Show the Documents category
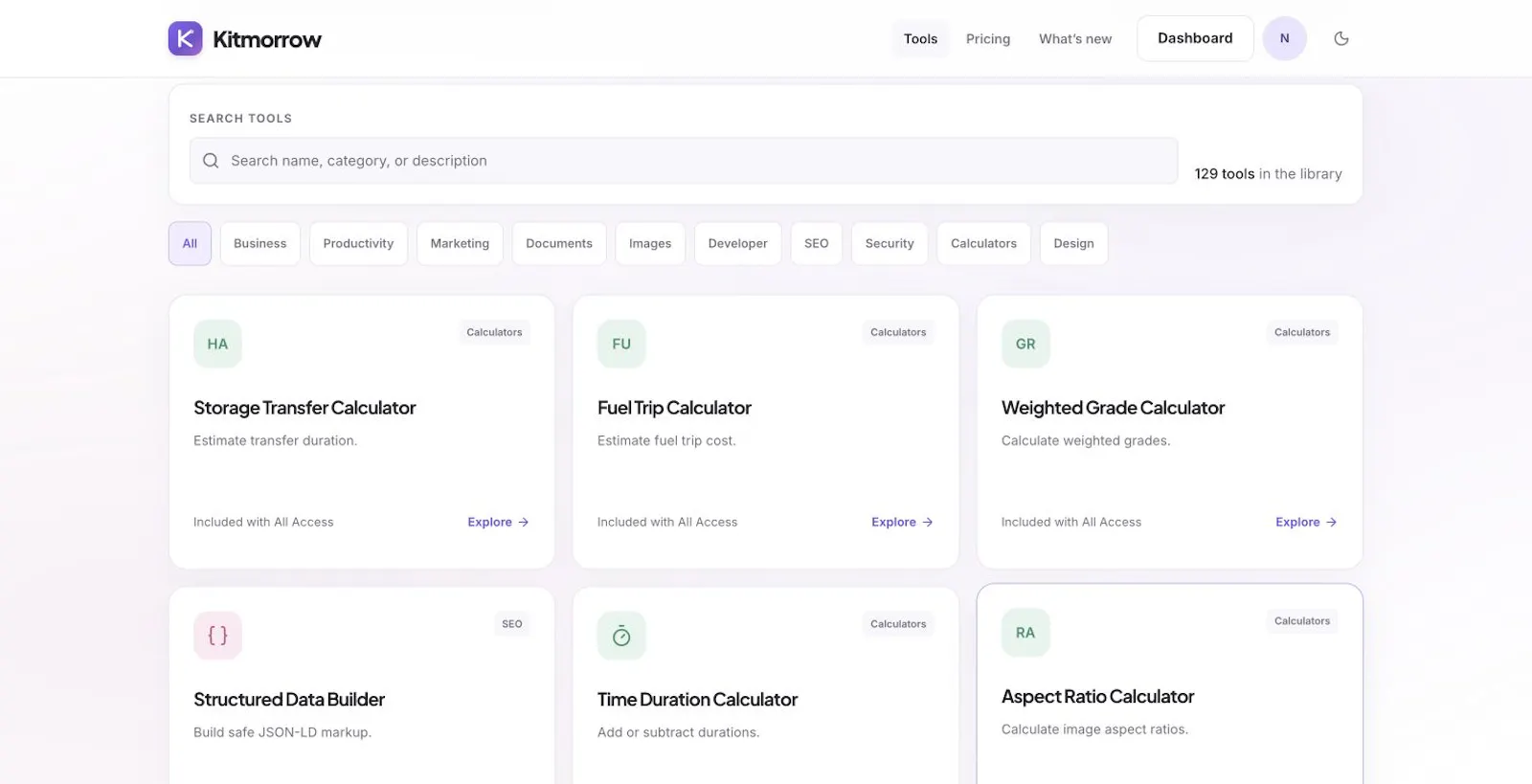The width and height of the screenshot is (1532, 784). [559, 244]
